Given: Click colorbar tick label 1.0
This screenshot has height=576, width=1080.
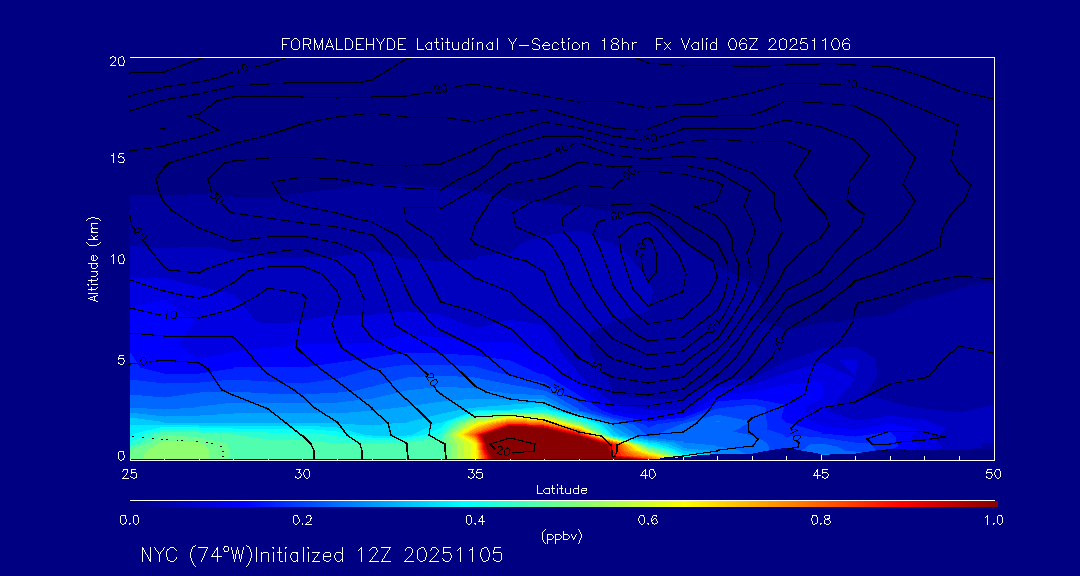Looking at the screenshot, I should (993, 520).
